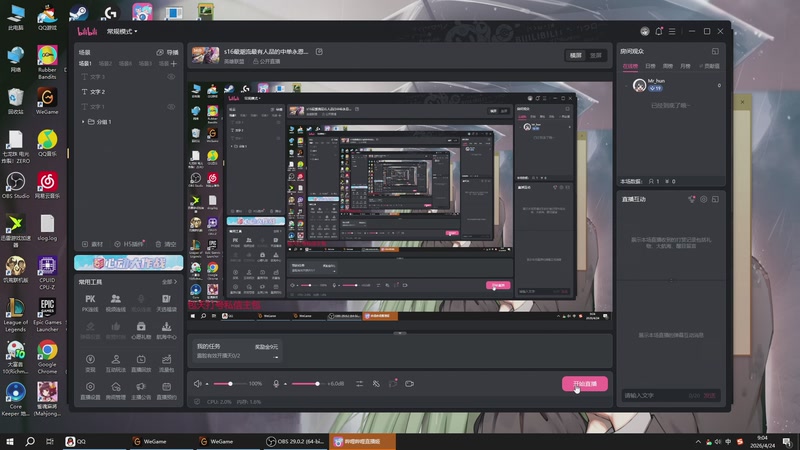
Task: Mute the speaker output icon
Action: pyautogui.click(x=197, y=384)
